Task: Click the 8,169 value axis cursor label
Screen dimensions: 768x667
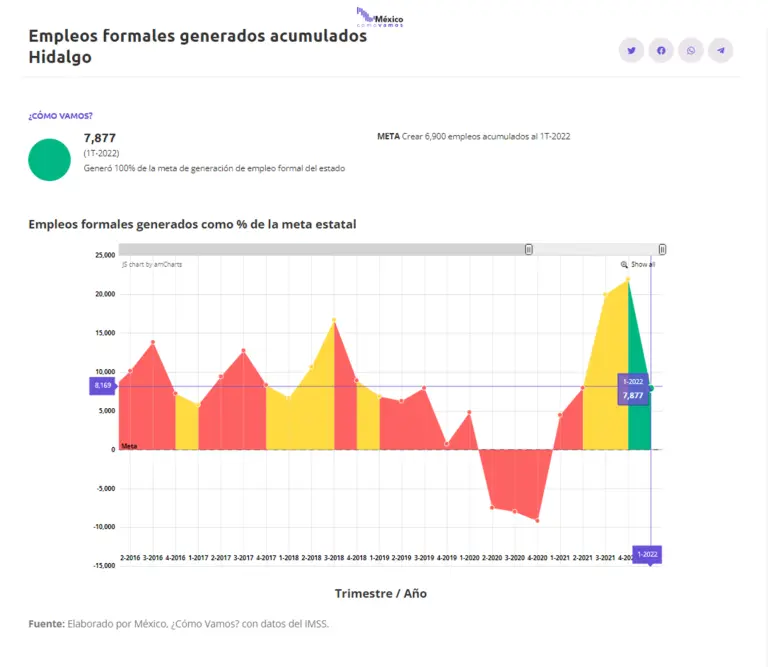Action: [x=103, y=386]
